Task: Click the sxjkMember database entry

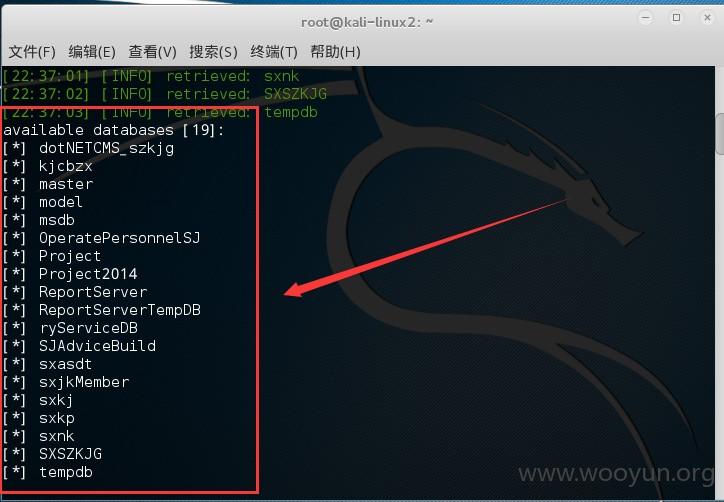Action: pos(84,382)
